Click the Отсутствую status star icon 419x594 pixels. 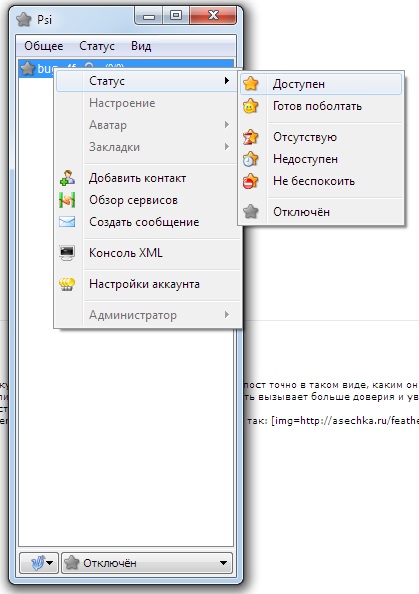(x=251, y=137)
